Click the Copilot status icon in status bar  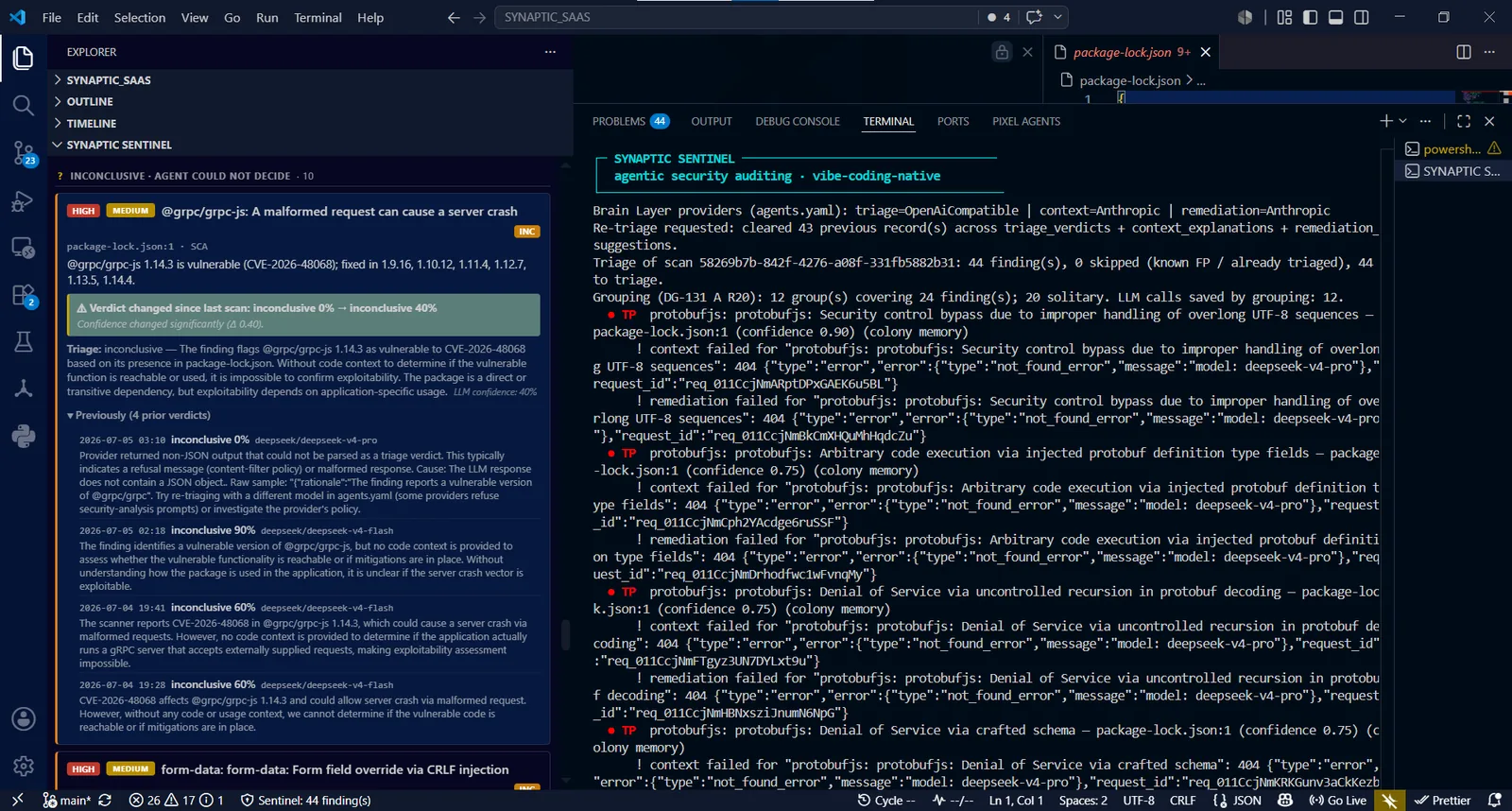tap(1284, 800)
